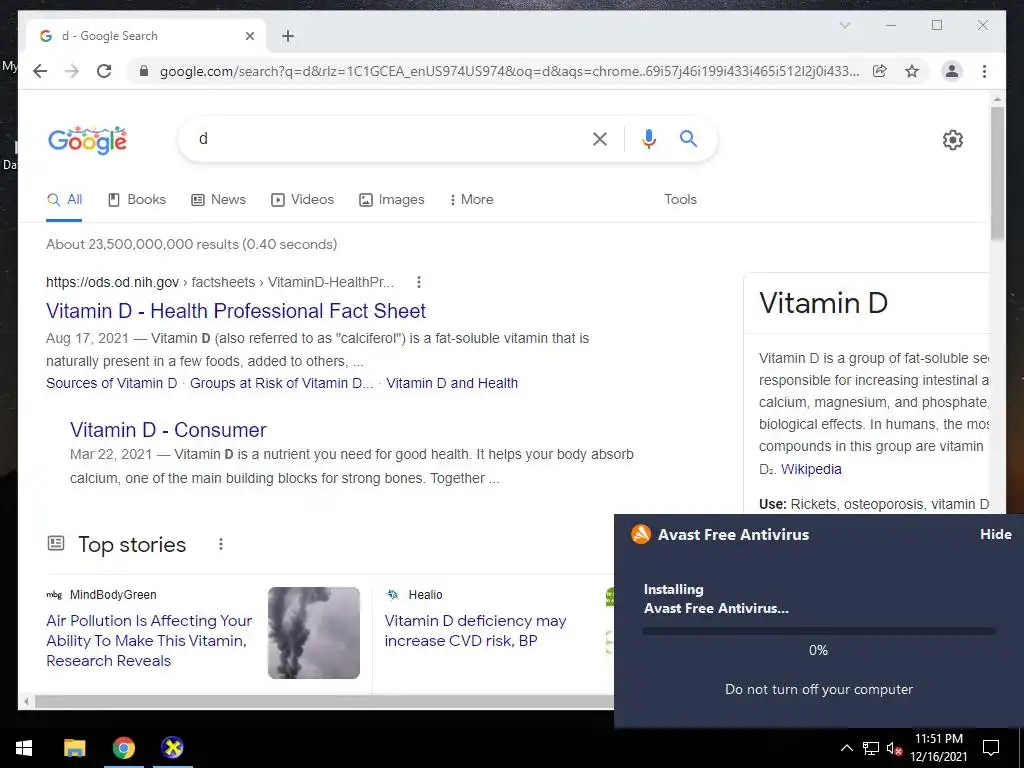This screenshot has height=768, width=1024.
Task: Open Top stories three-dot options
Action: (x=221, y=544)
